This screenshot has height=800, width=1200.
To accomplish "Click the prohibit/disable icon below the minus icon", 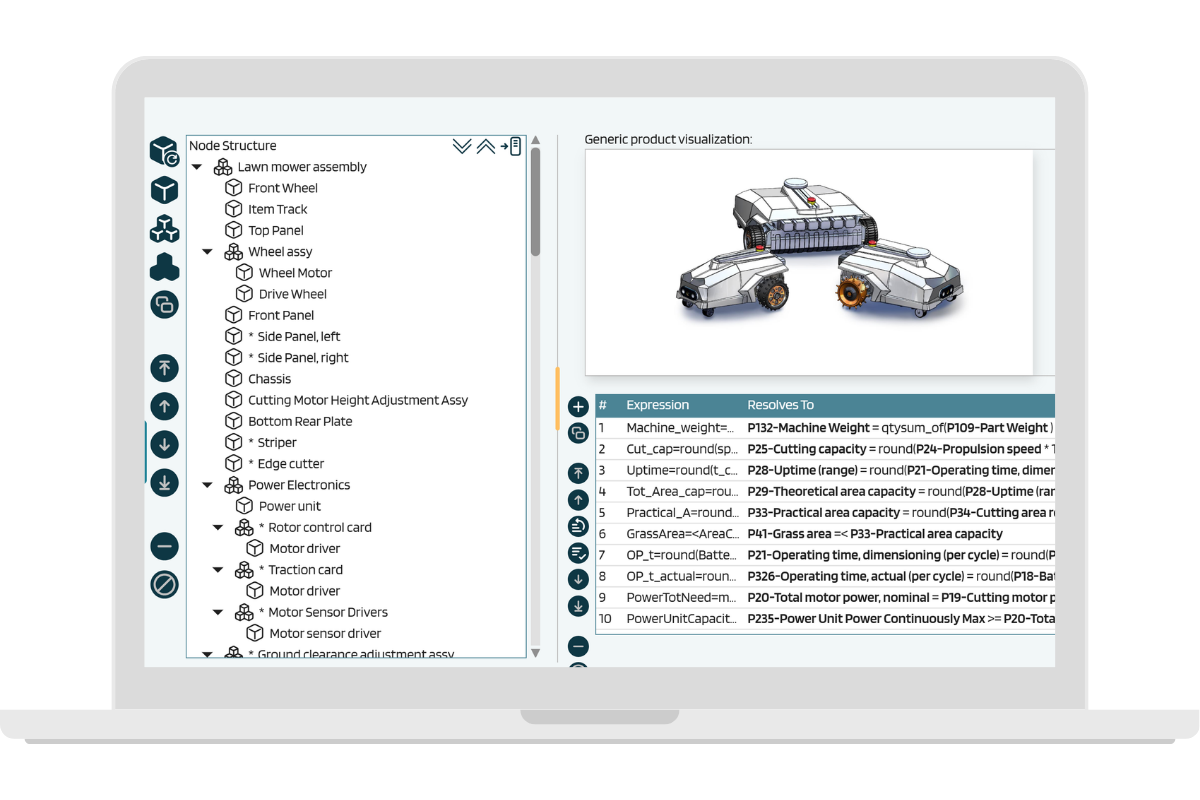I will coord(164,583).
